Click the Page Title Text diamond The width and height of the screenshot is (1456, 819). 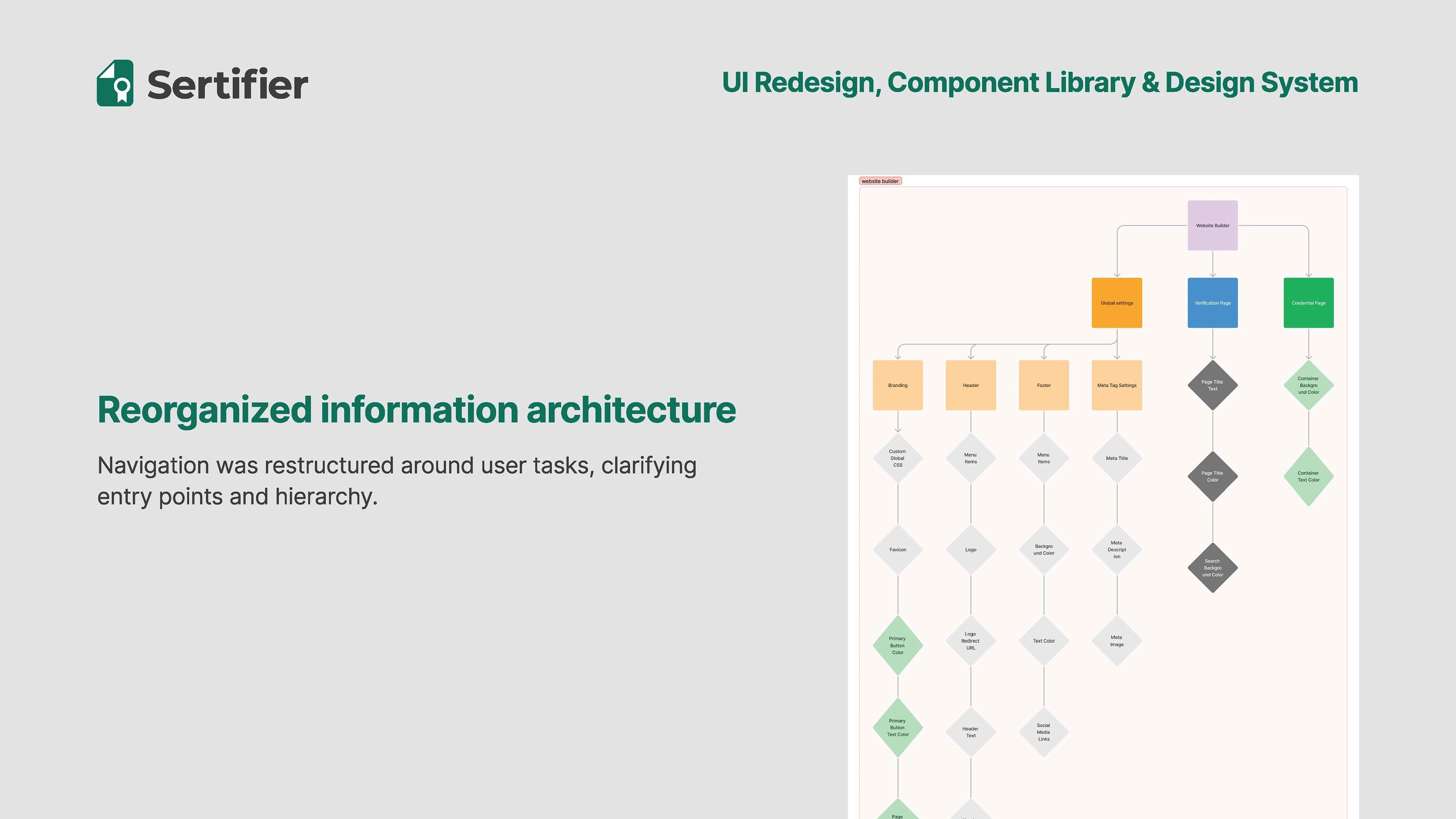point(1213,386)
